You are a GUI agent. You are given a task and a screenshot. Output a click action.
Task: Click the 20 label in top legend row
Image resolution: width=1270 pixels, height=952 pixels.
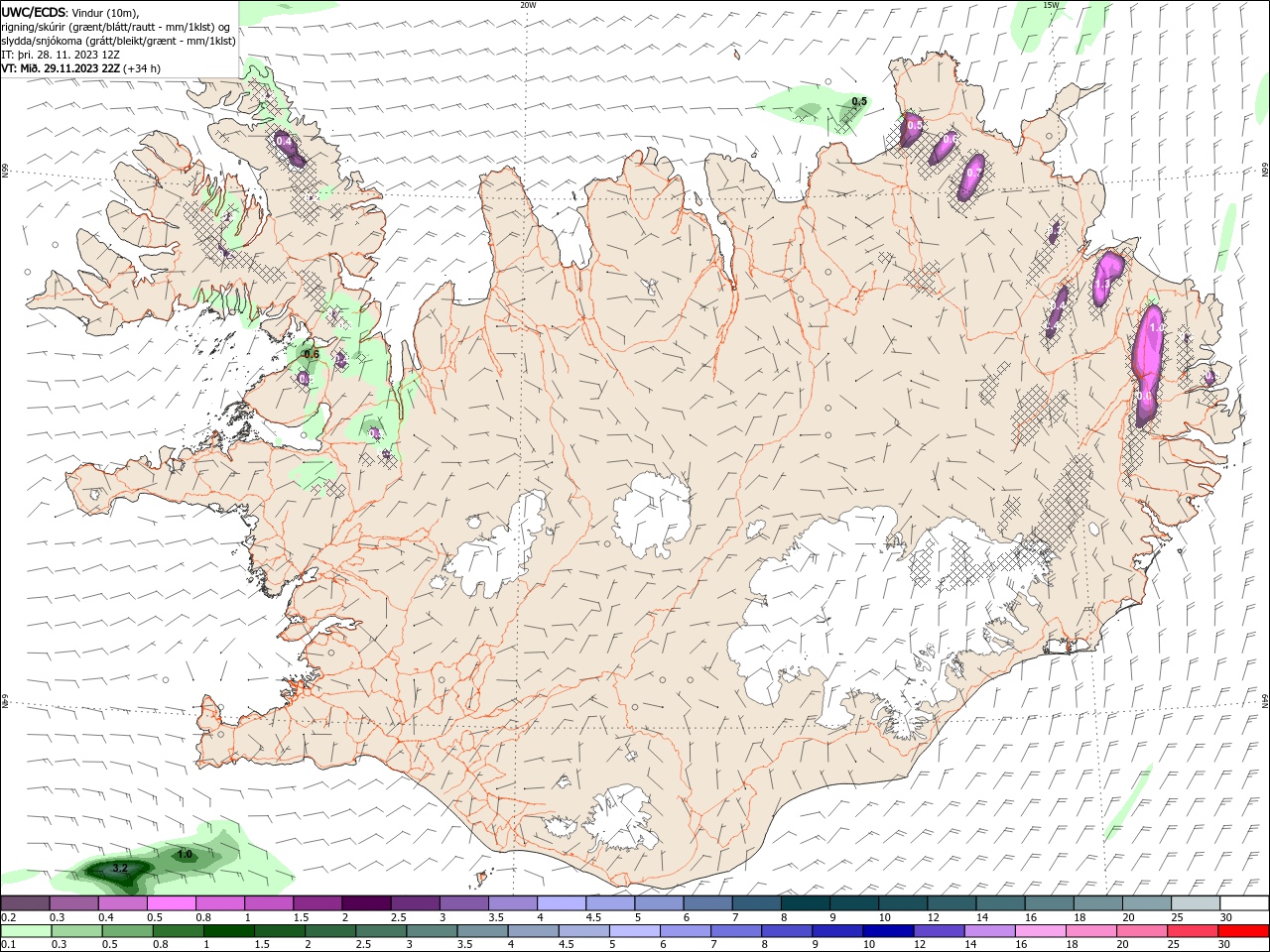coord(1129,918)
